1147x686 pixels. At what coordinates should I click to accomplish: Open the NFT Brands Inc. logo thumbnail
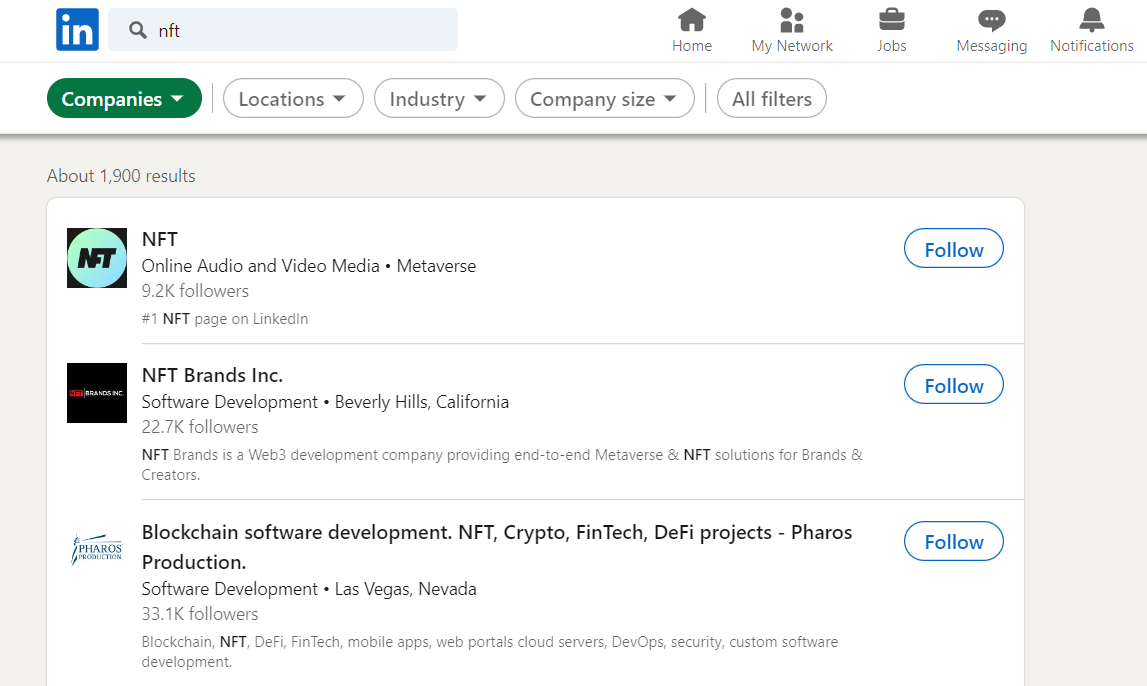pyautogui.click(x=96, y=393)
